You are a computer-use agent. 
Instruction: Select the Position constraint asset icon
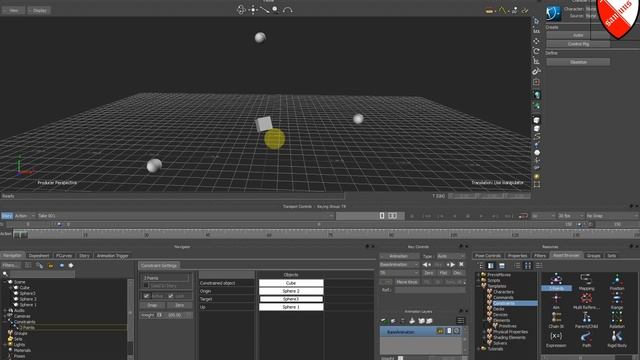[617, 279]
